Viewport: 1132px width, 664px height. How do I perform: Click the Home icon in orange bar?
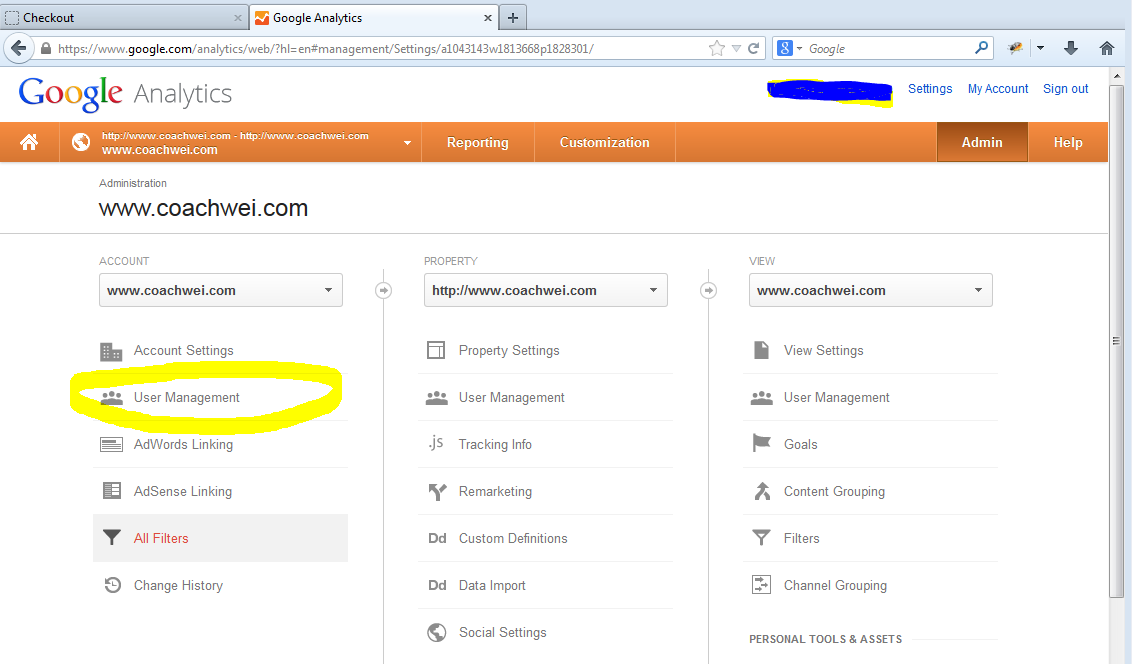point(29,142)
